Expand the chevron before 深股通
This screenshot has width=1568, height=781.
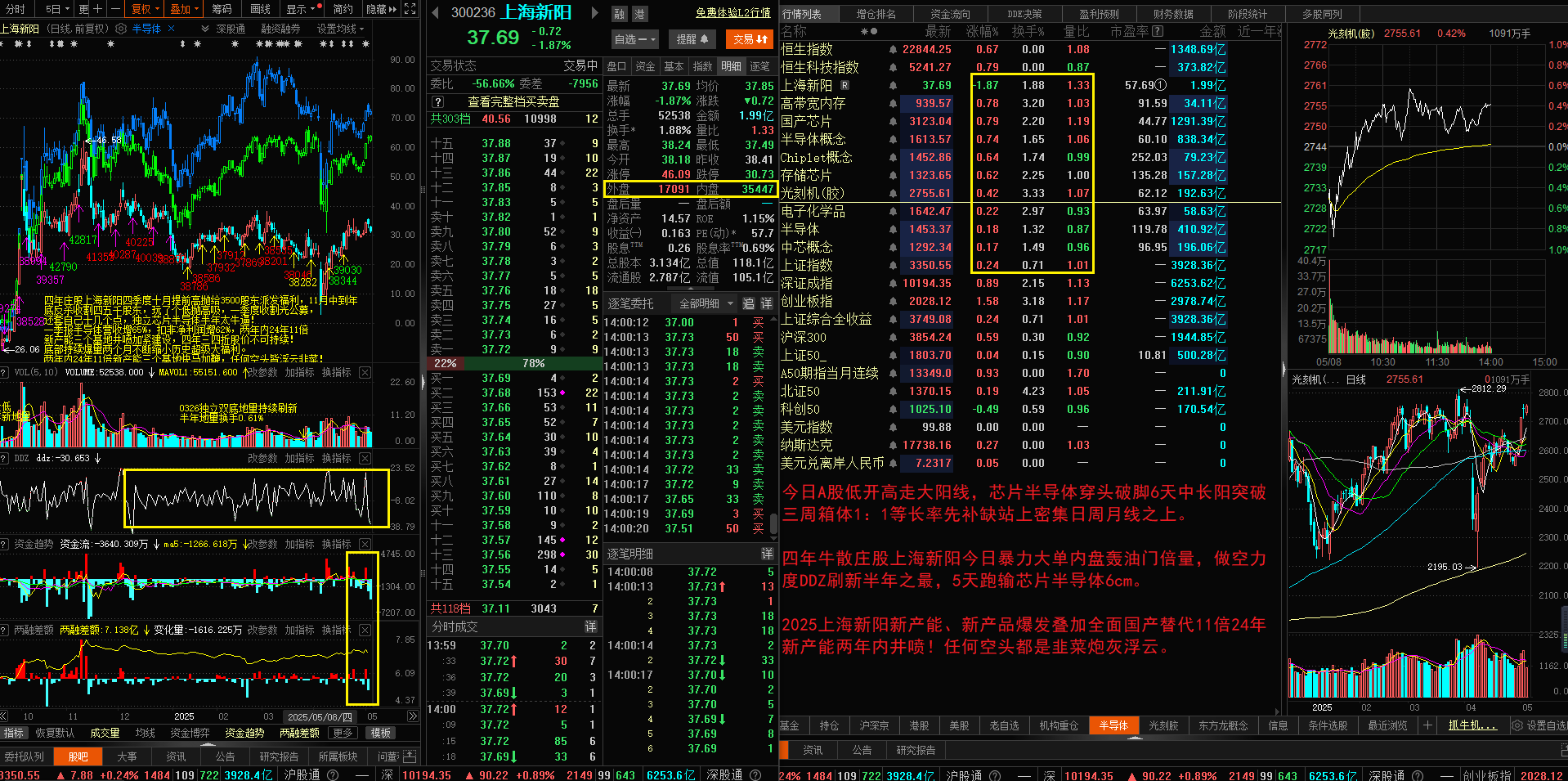point(205,29)
